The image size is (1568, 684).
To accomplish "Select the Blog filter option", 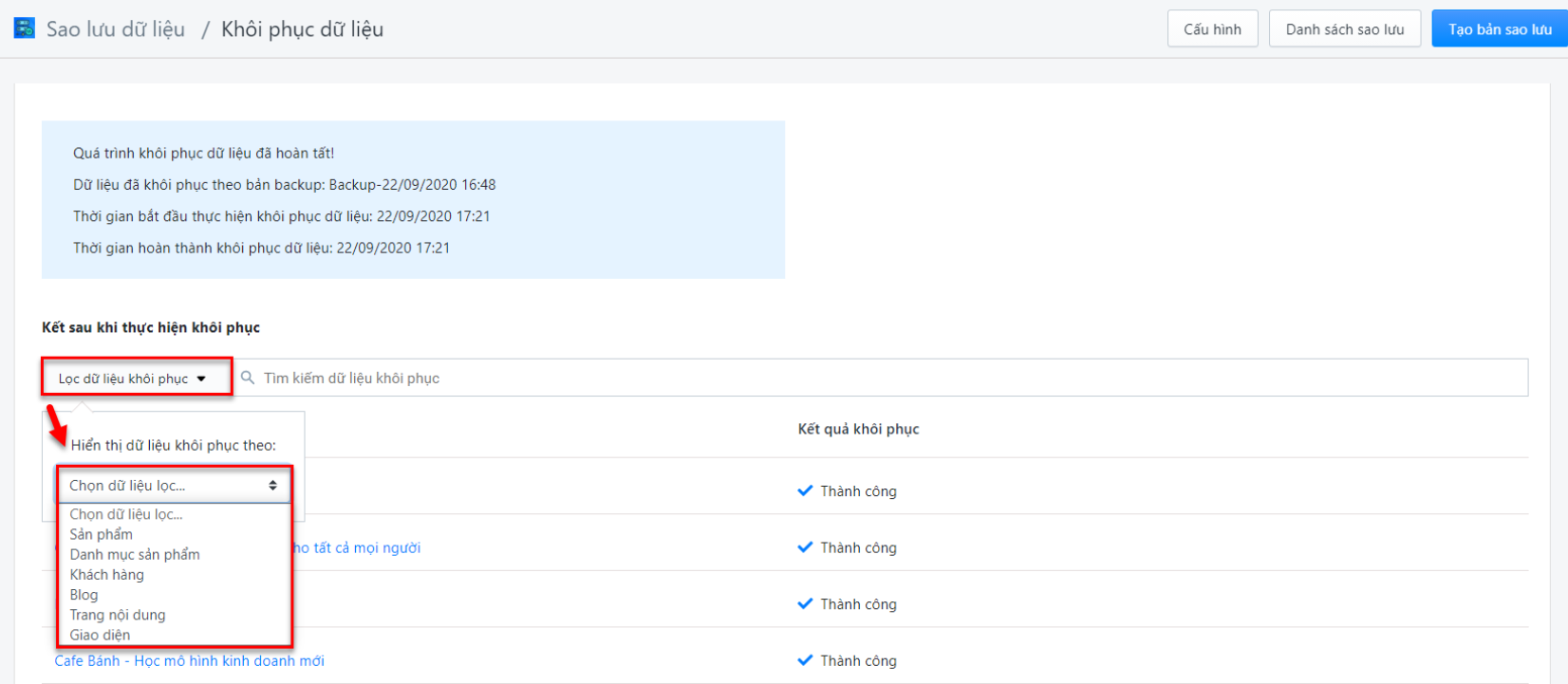I will [x=84, y=595].
